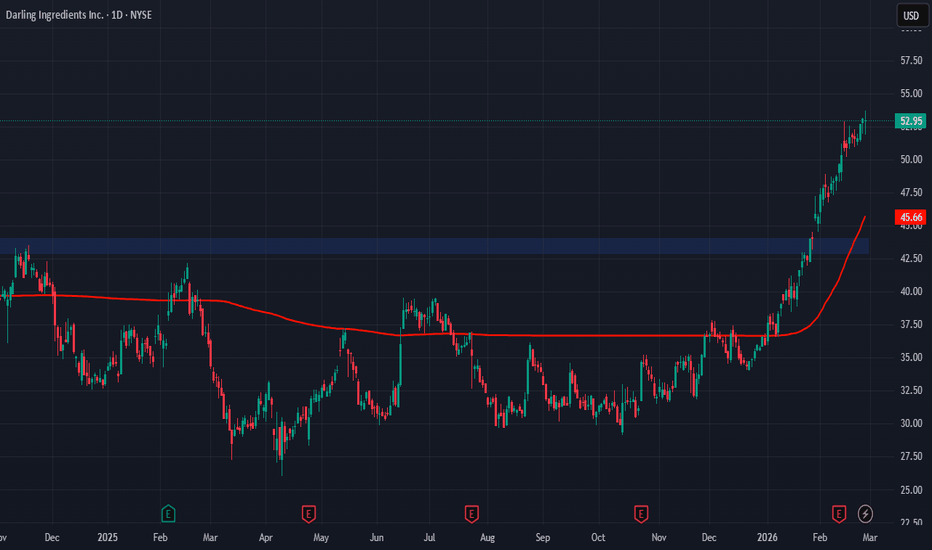The height and width of the screenshot is (550, 932).
Task: Click the 27.50 price axis label
Action: pos(911,456)
